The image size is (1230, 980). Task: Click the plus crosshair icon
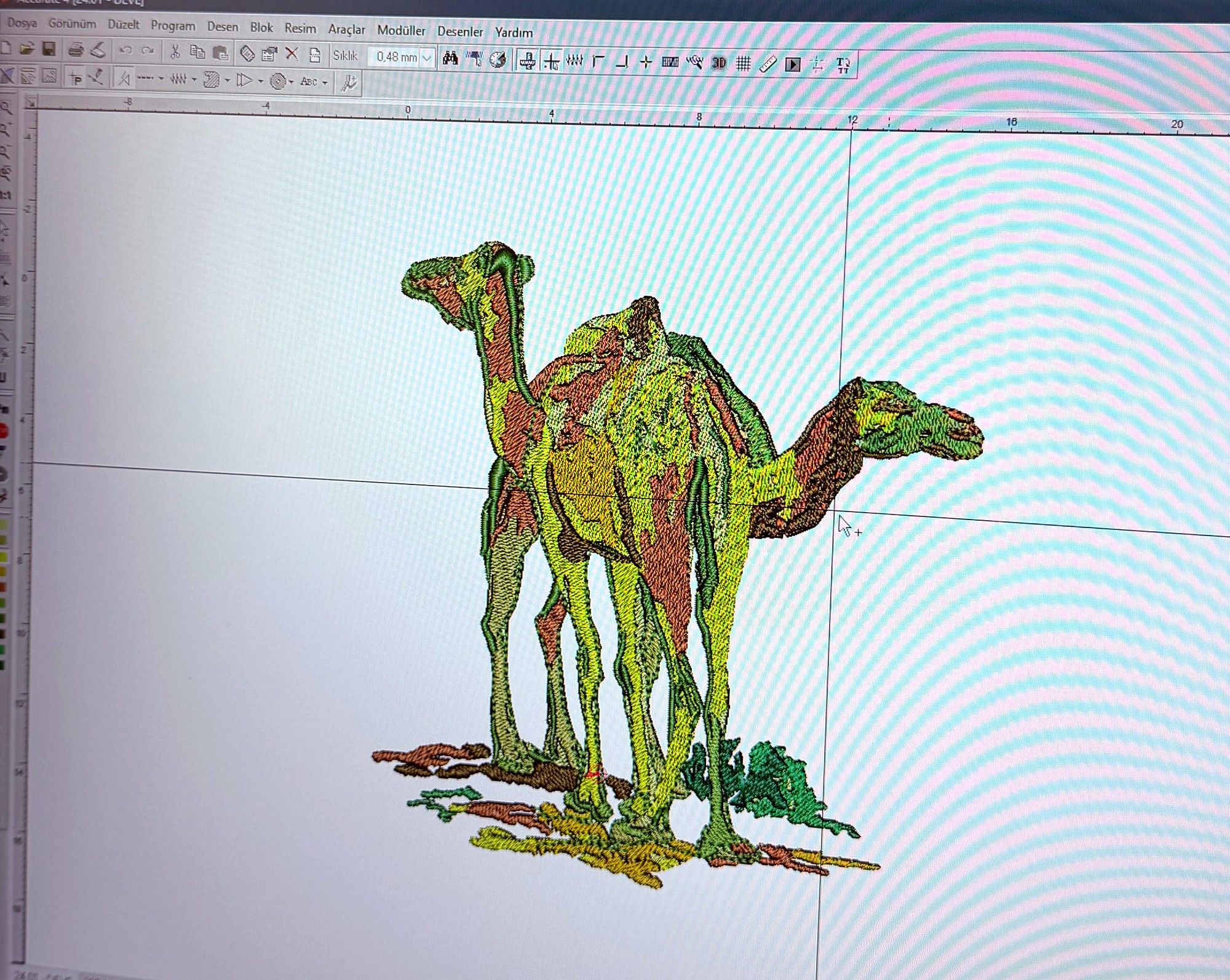[646, 61]
